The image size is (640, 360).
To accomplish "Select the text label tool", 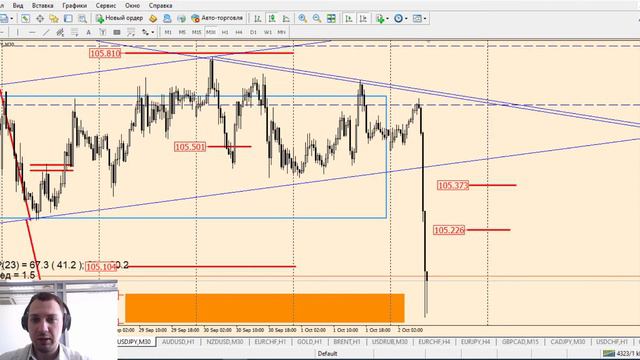I will 102,32.
